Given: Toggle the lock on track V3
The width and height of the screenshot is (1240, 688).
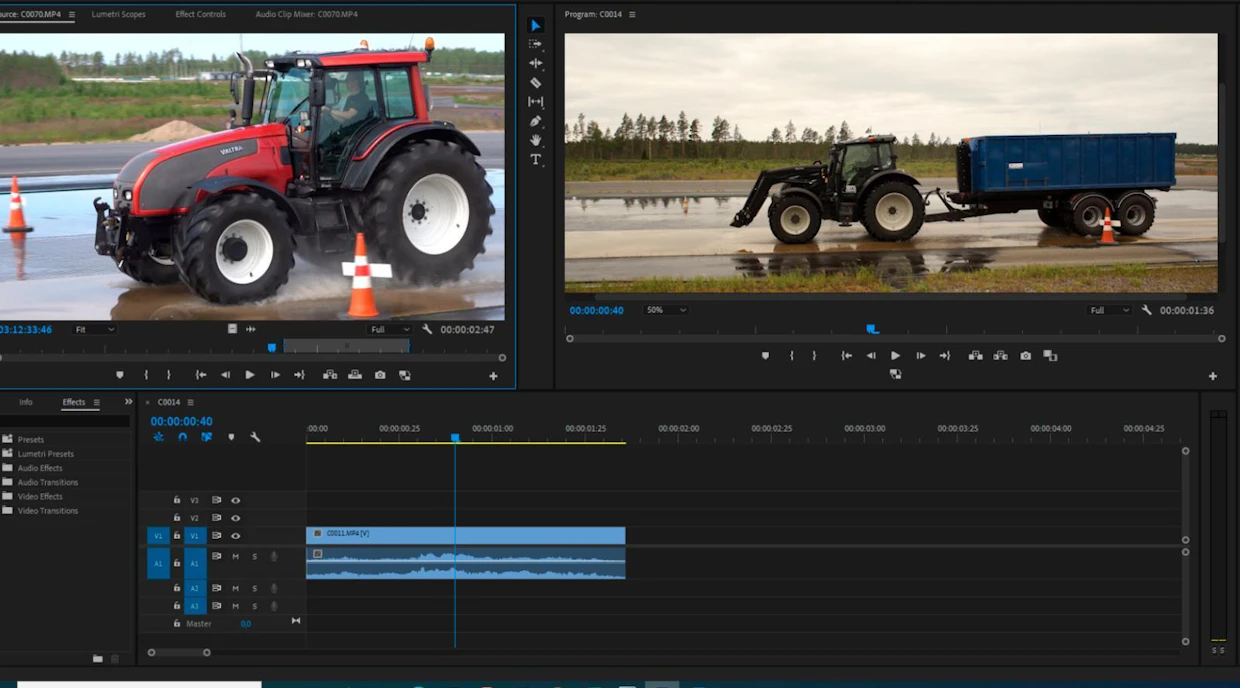Looking at the screenshot, I should tap(177, 500).
